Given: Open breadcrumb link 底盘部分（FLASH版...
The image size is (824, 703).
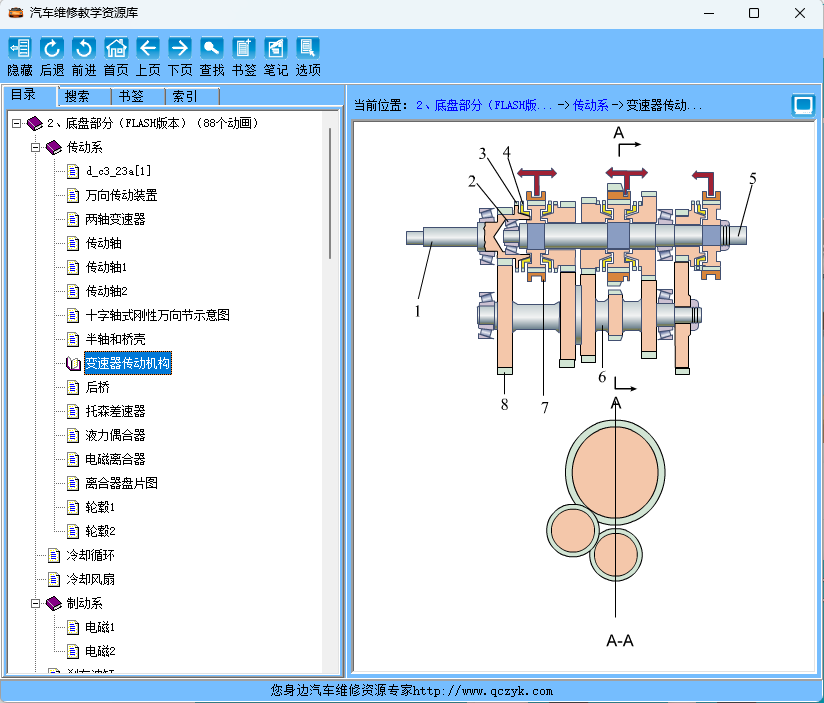Looking at the screenshot, I should [x=483, y=105].
